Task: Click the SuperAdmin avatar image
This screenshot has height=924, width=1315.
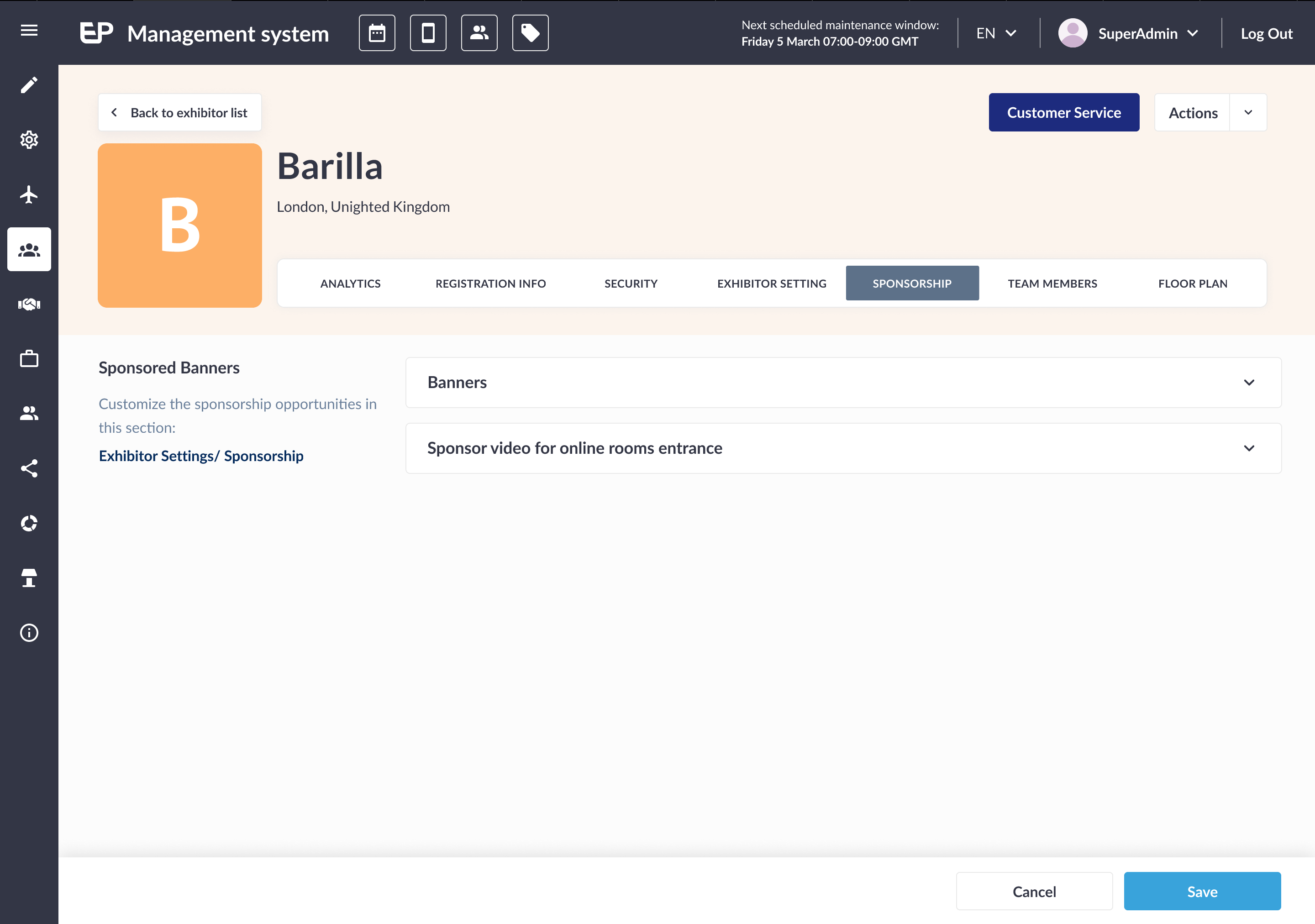Action: (1072, 33)
